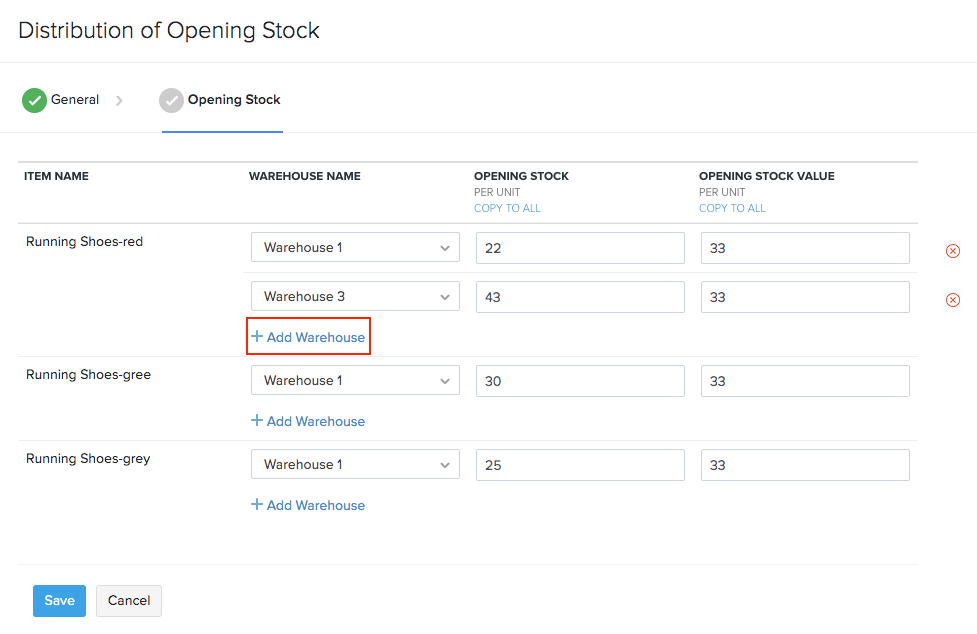Select the Opening Stock tab

(x=233, y=100)
